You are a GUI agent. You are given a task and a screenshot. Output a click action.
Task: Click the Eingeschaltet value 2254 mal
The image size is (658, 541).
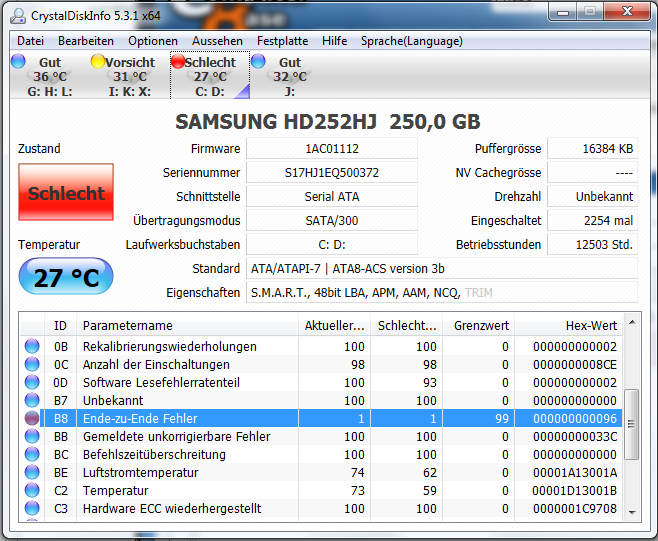593,220
